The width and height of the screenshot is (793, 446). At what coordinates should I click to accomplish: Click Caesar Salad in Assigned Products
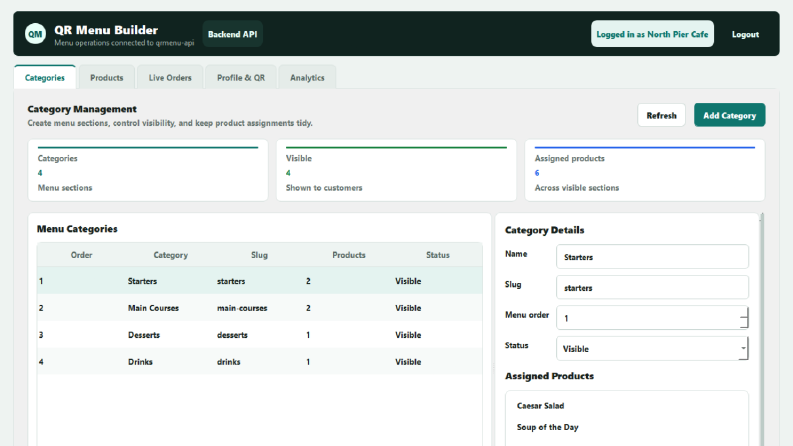point(540,406)
